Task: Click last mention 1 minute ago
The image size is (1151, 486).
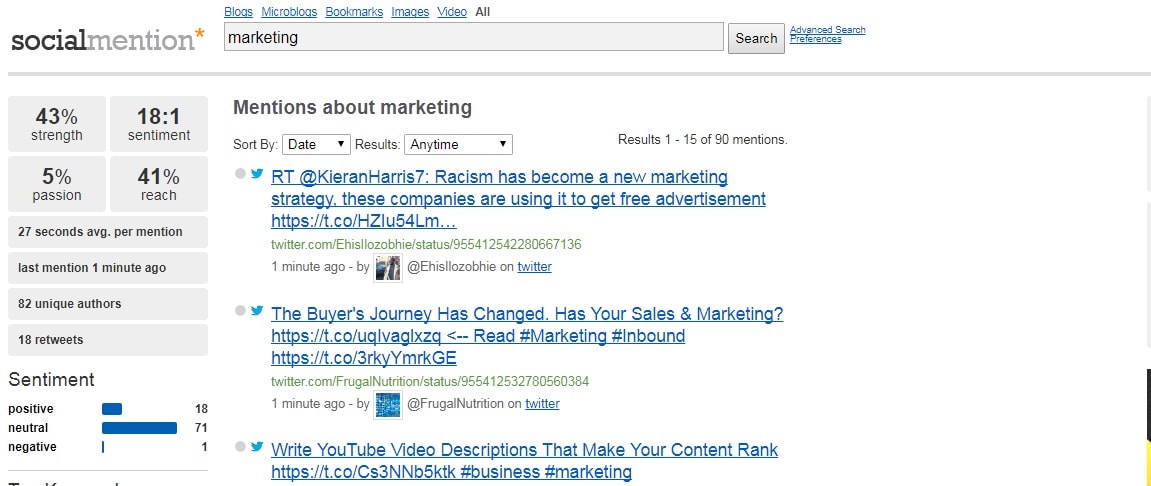Action: pyautogui.click(x=108, y=268)
